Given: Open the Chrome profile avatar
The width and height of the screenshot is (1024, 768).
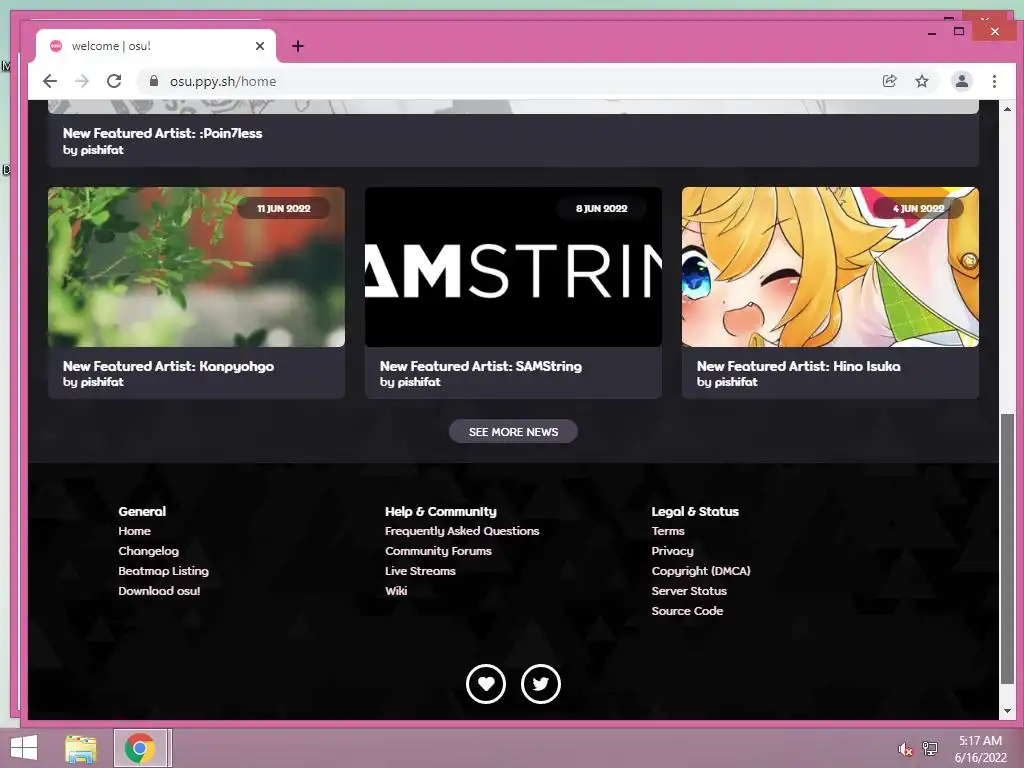Looking at the screenshot, I should tap(961, 81).
